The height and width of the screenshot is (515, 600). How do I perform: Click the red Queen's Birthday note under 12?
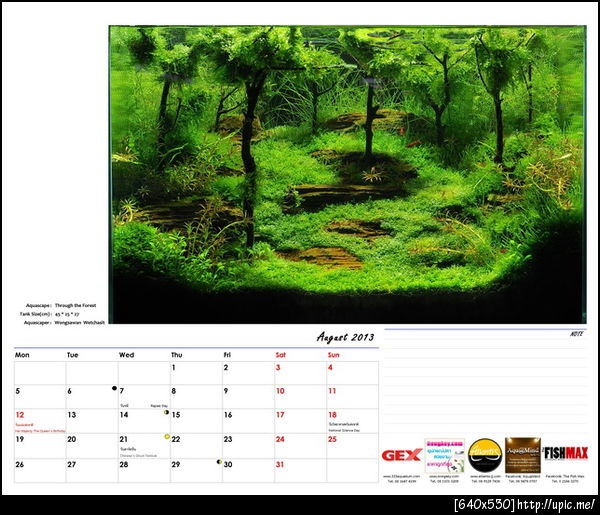[x=40, y=431]
